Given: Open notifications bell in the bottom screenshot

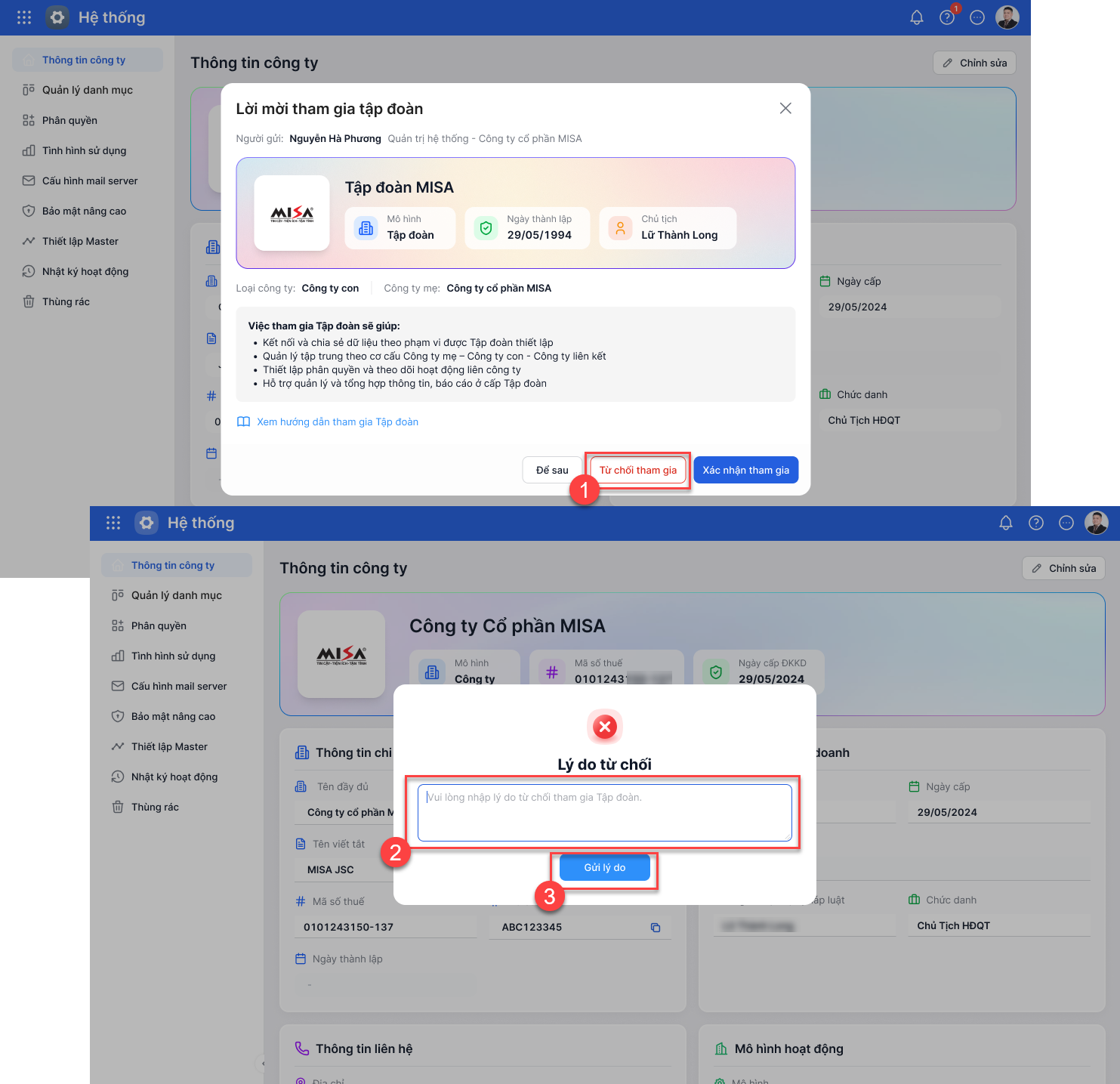Looking at the screenshot, I should coord(1006,523).
